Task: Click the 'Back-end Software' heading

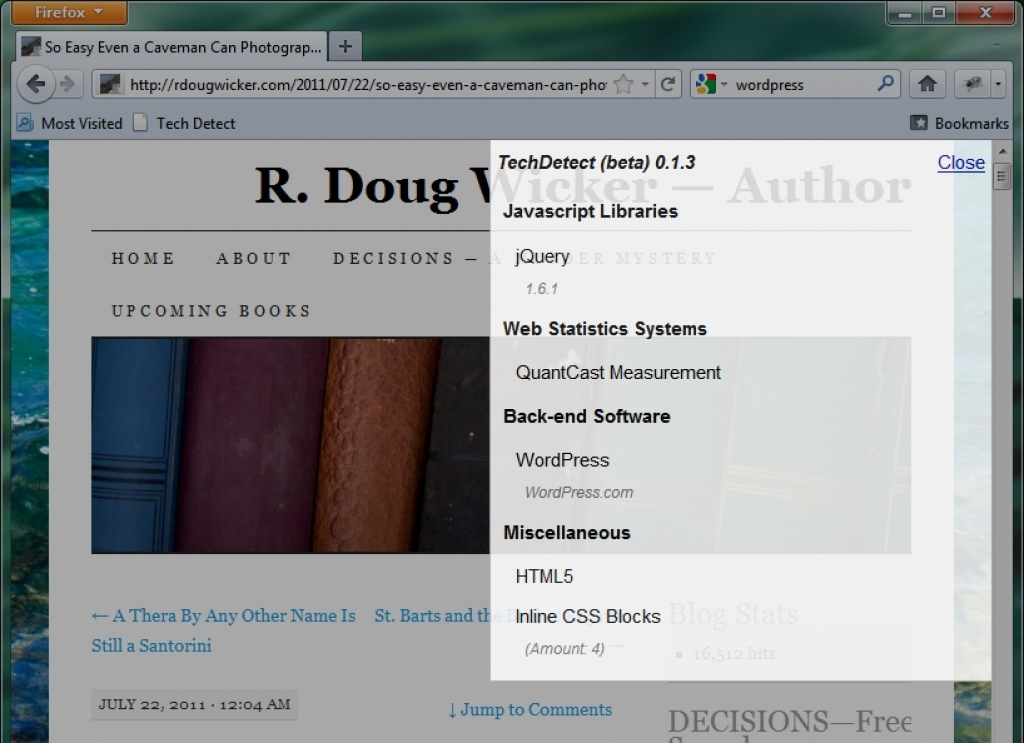Action: (586, 417)
